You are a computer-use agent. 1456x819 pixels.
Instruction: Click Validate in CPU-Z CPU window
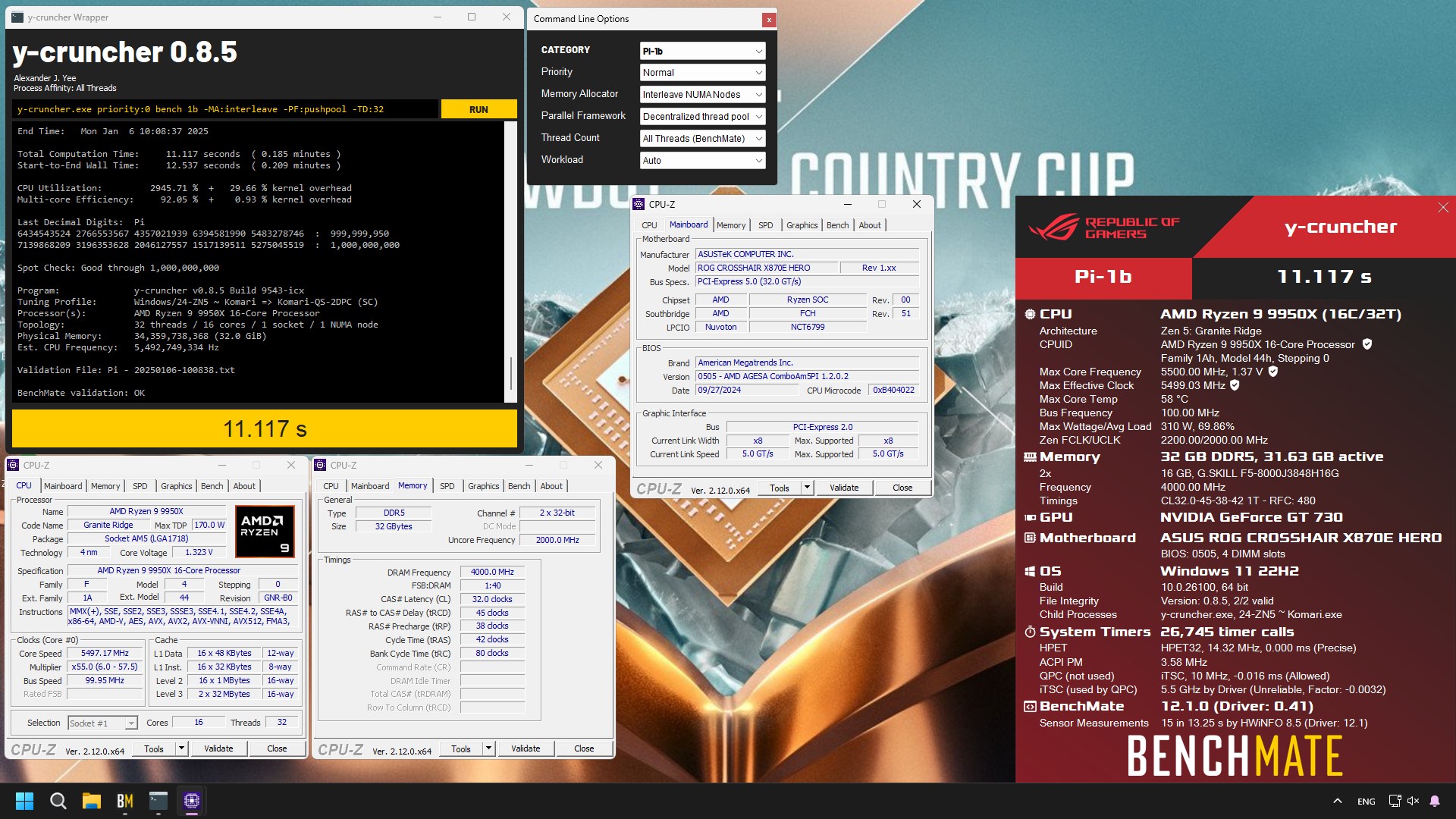(x=218, y=748)
